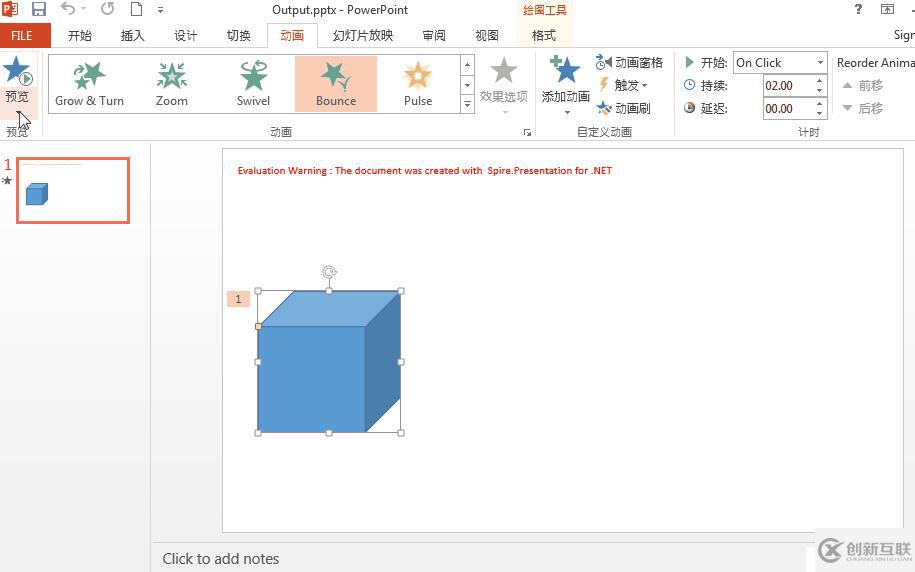The width and height of the screenshot is (915, 572).
Task: Apply the Zoom animation effect
Action: (x=172, y=84)
